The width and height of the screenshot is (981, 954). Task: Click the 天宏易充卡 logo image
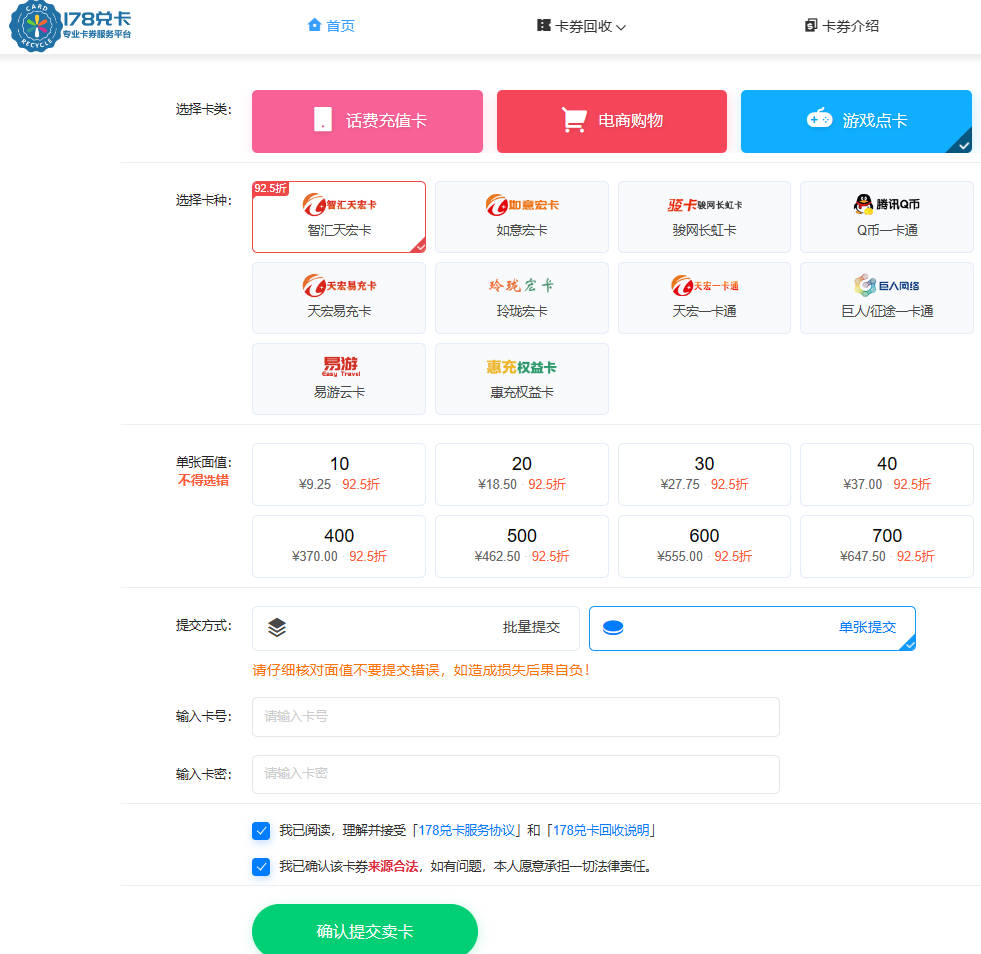[339, 285]
